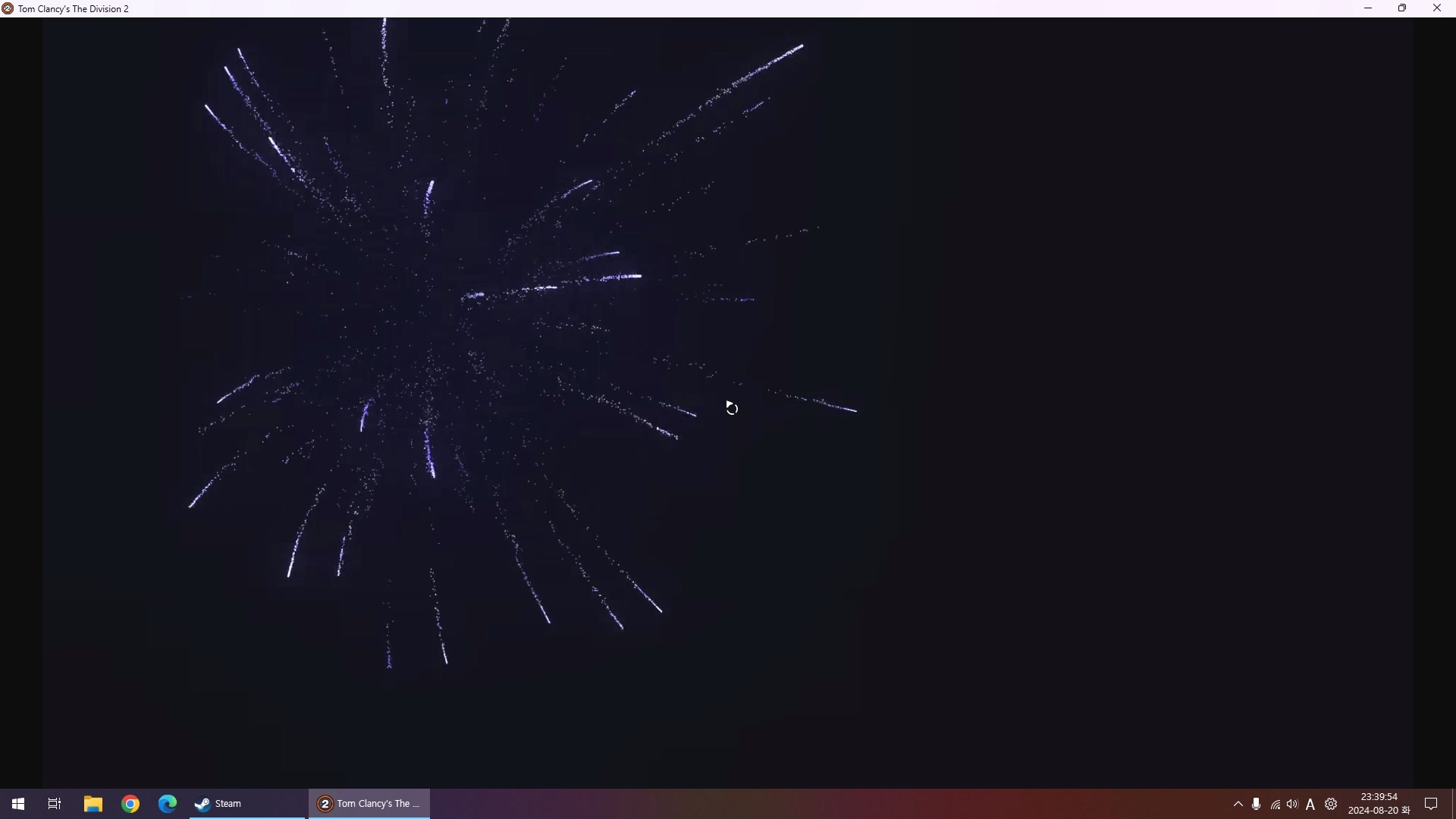Viewport: 1456px width, 819px height.
Task: Close The Division 2 window
Action: click(x=1437, y=8)
